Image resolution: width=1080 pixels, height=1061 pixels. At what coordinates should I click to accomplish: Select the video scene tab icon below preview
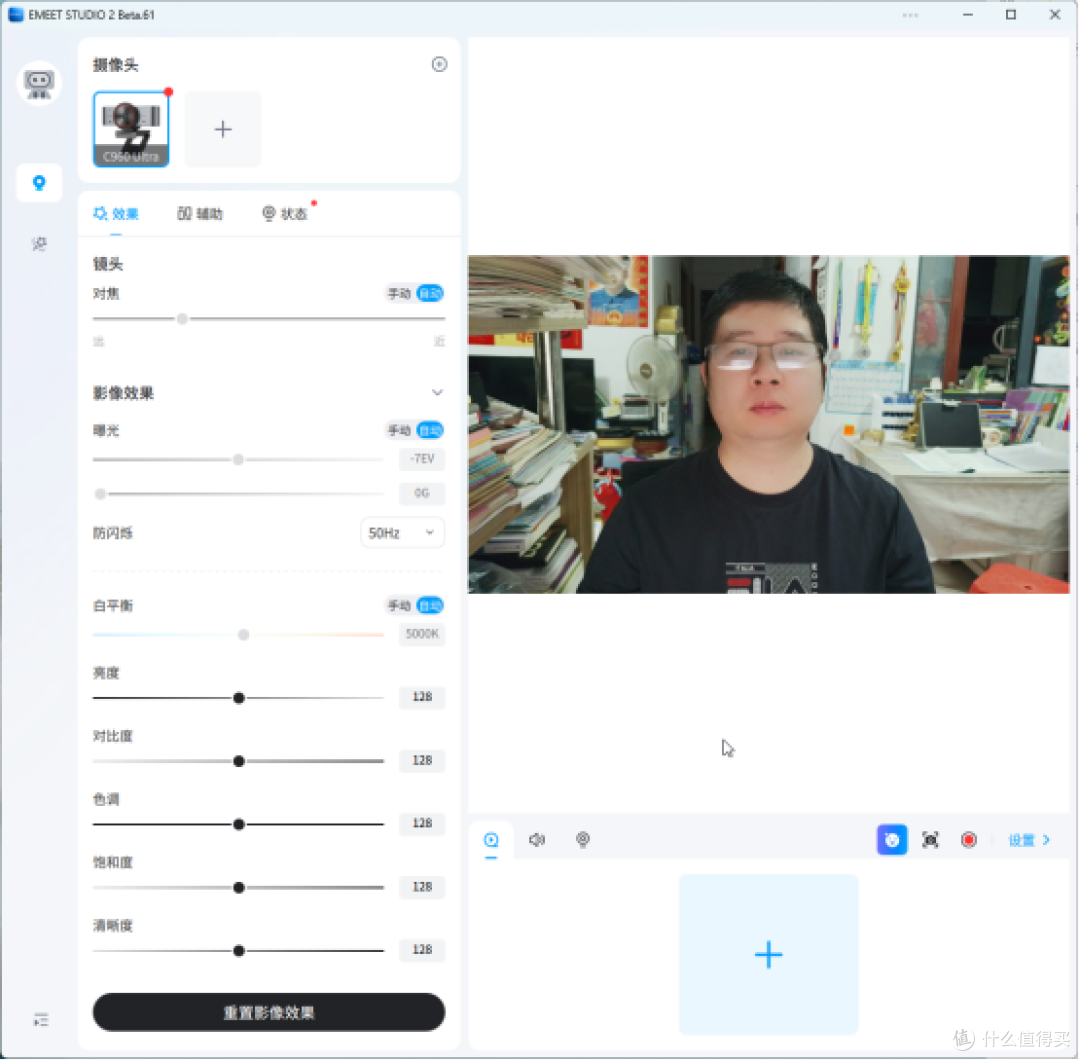491,841
